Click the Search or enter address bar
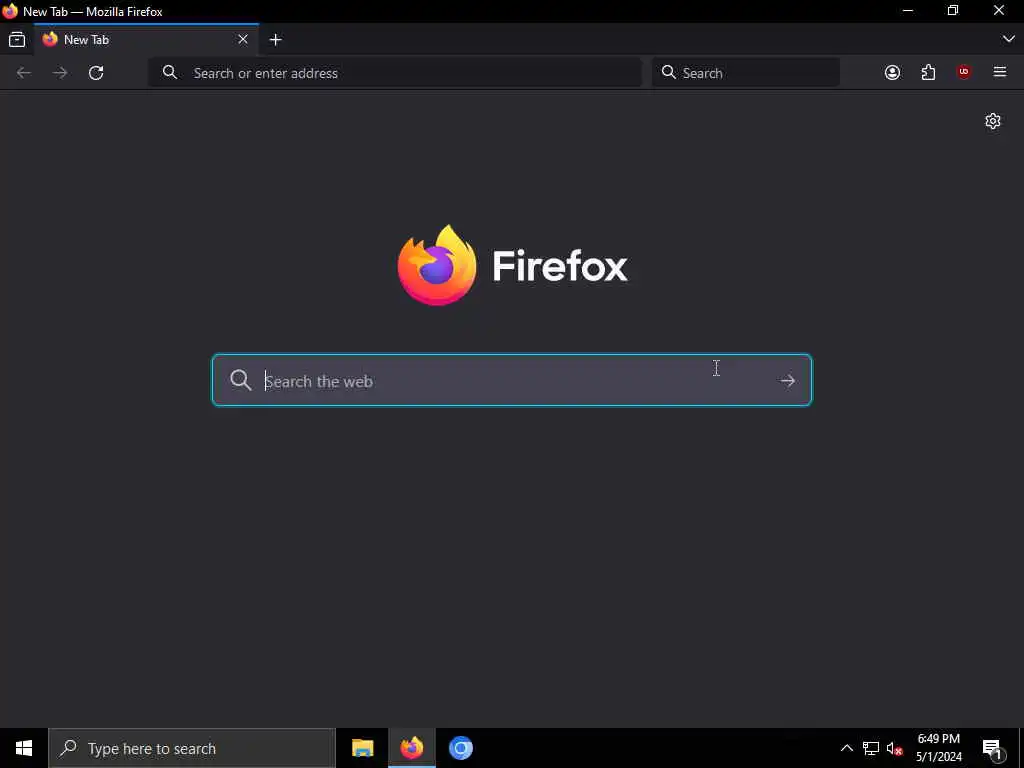 click(x=395, y=72)
